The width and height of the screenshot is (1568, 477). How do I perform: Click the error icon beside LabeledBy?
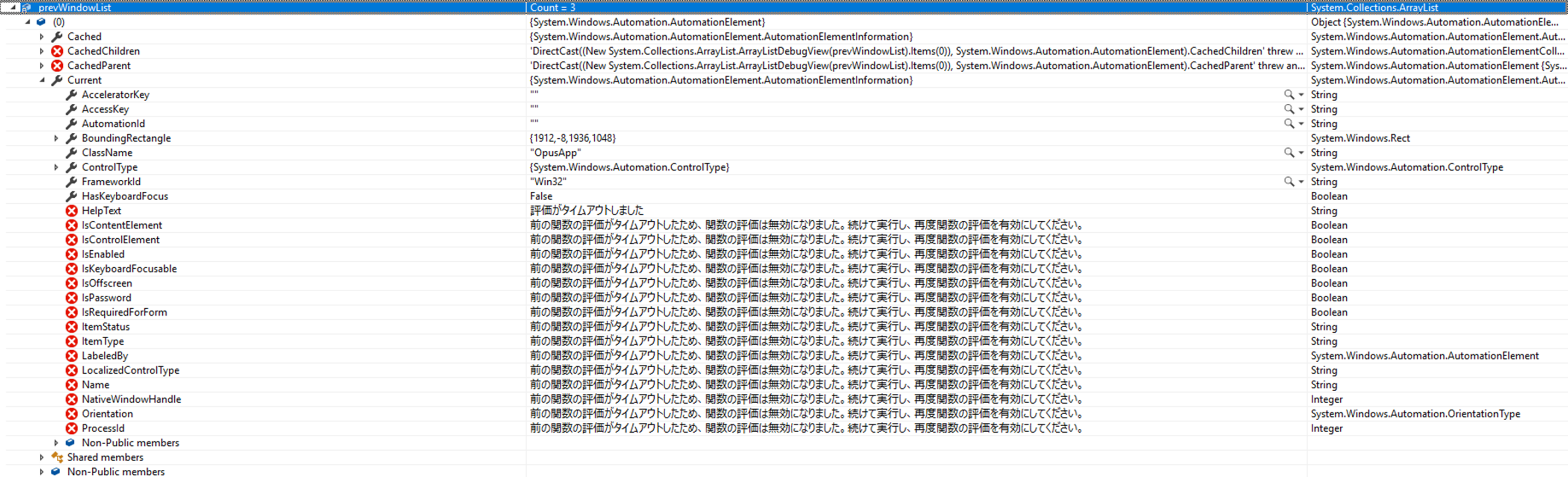click(x=72, y=356)
